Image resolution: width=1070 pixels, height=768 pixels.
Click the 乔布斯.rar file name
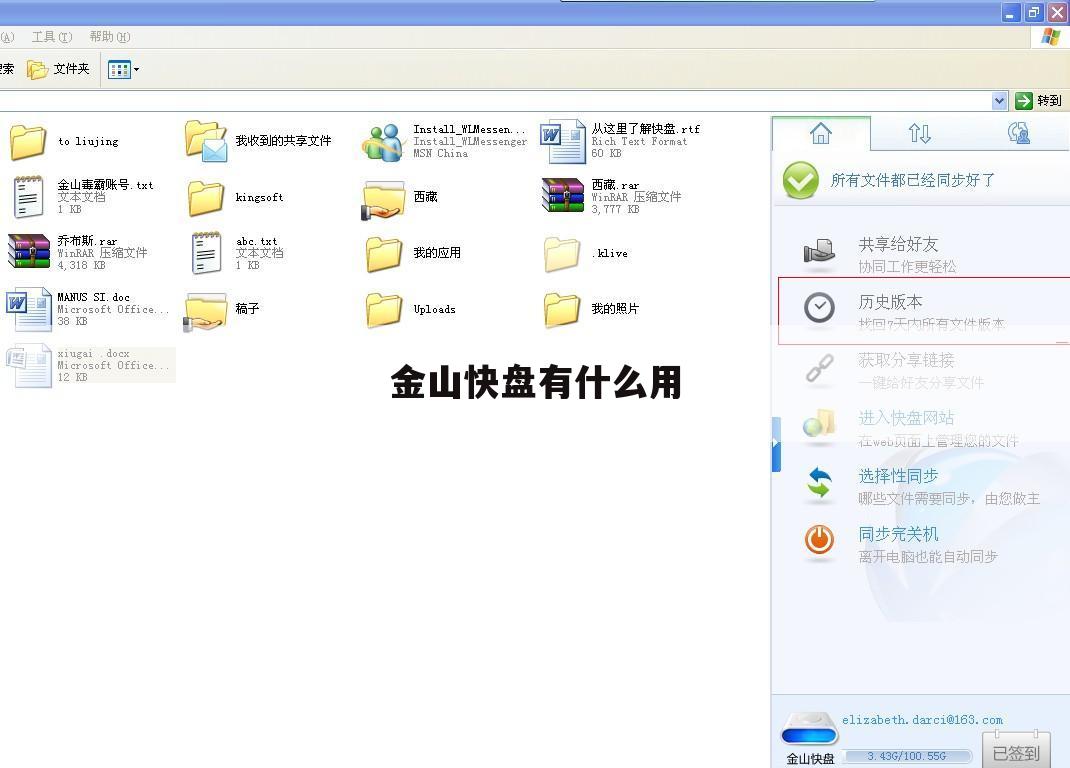click(x=87, y=241)
